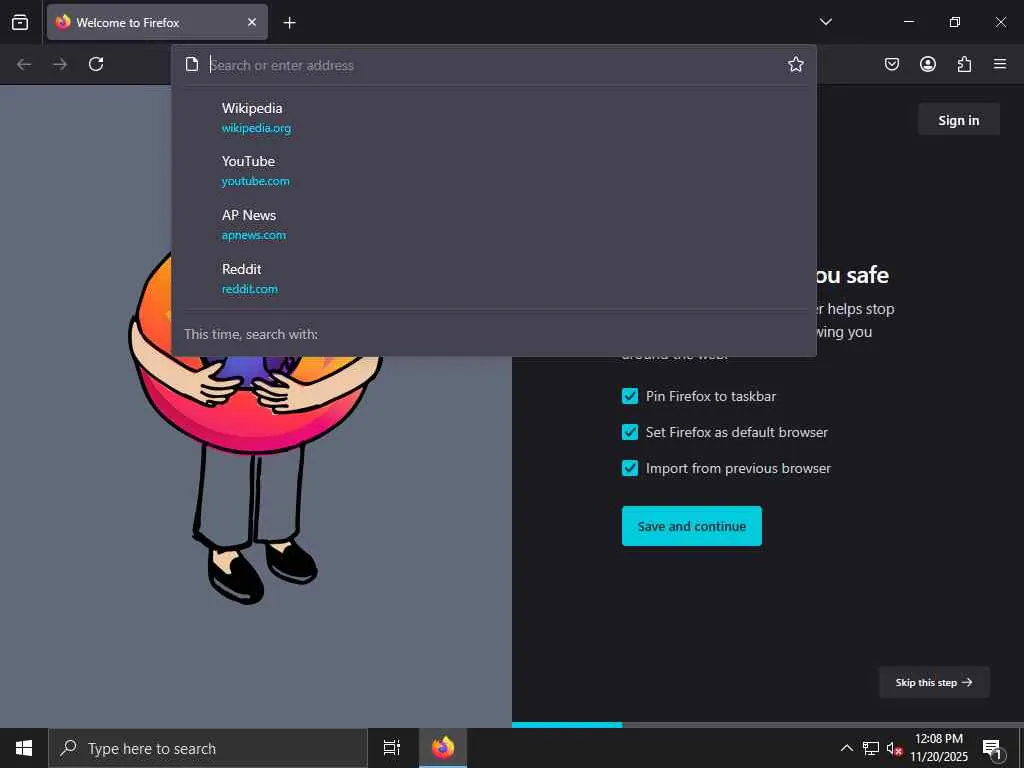Focus the Search or enter address field
Screen dimensions: 1024x768
click(x=493, y=65)
